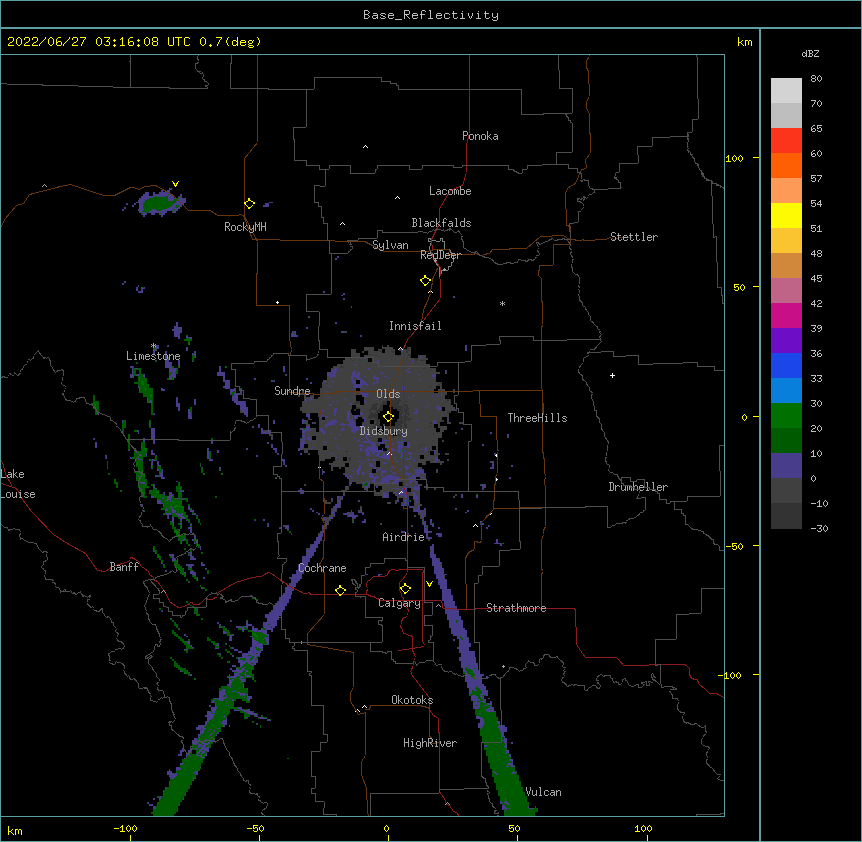Click the RockyMH label
Viewport: 862px width, 842px height.
tap(245, 226)
